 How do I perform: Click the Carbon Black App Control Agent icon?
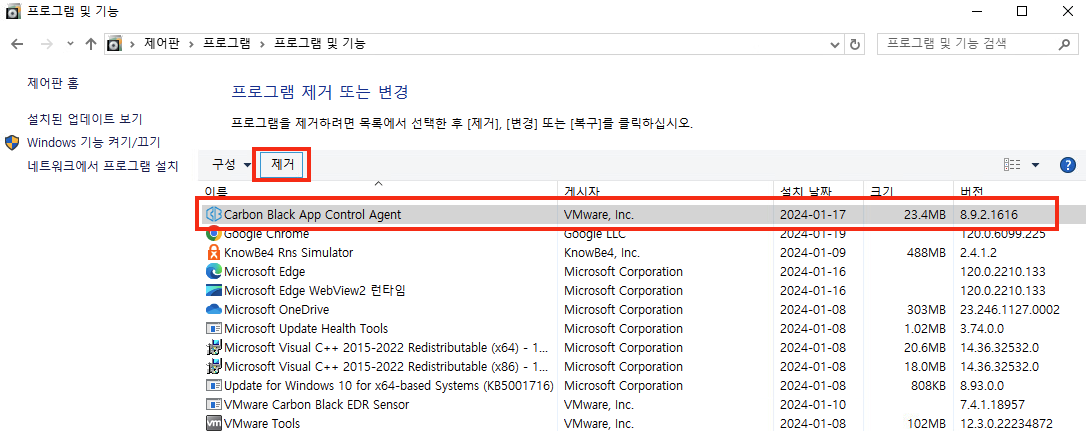pyautogui.click(x=214, y=215)
